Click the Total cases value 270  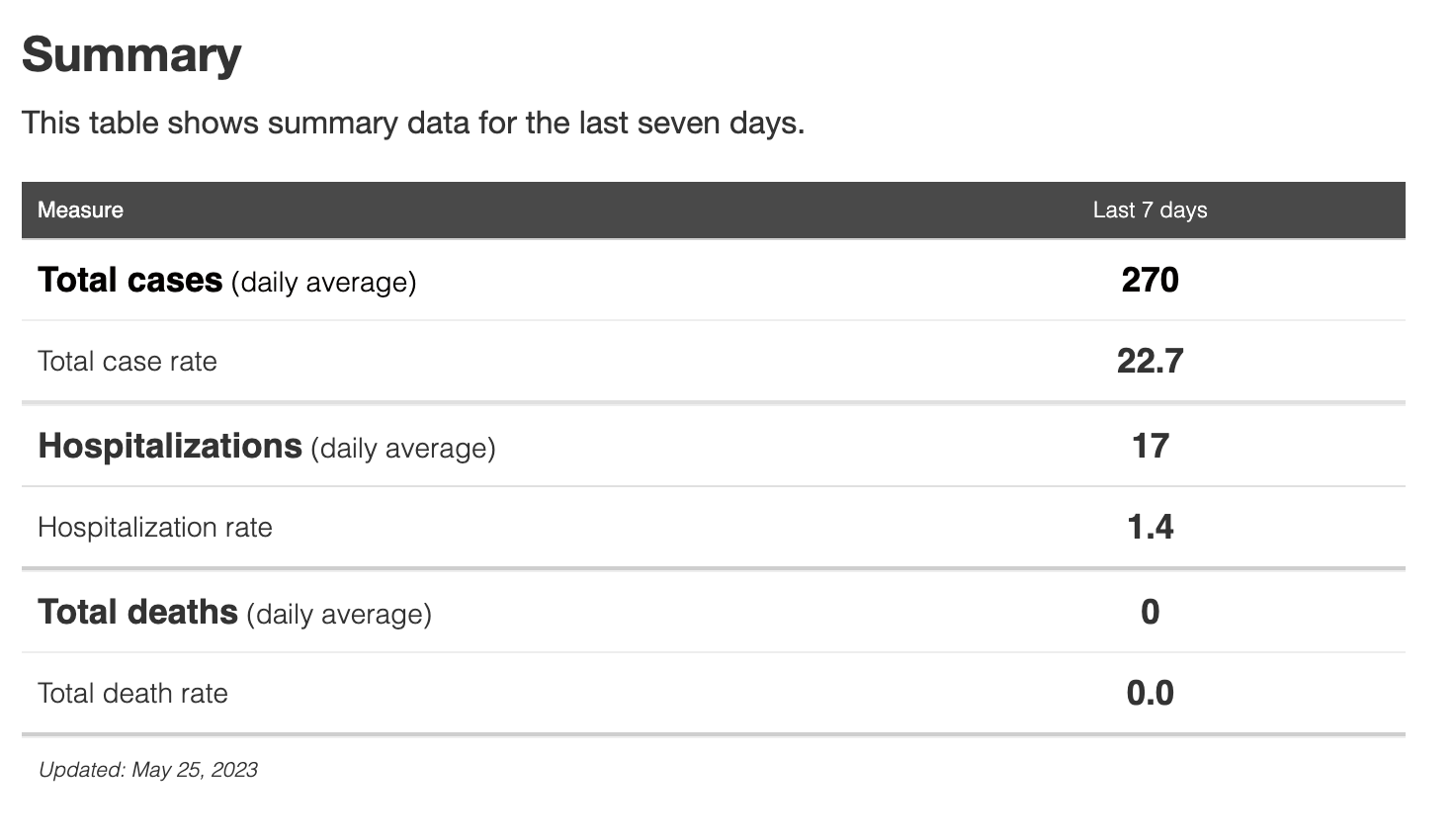[1150, 281]
